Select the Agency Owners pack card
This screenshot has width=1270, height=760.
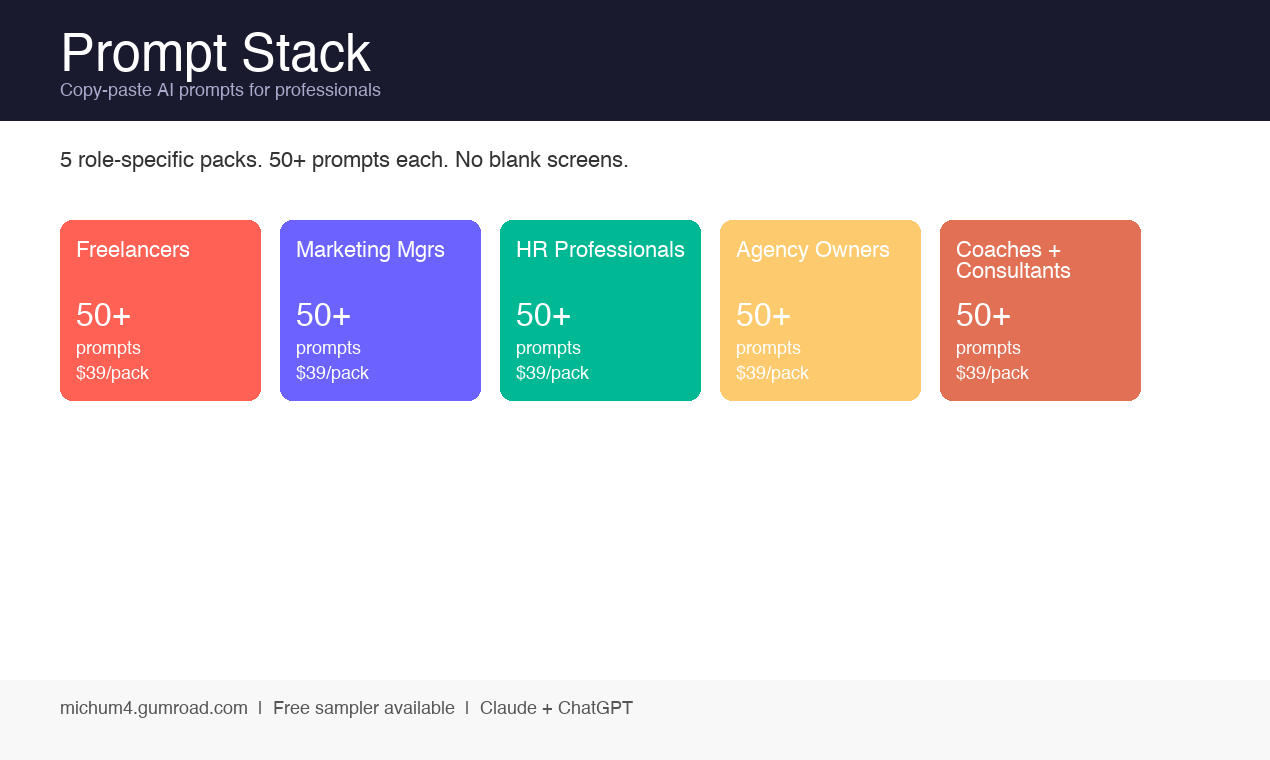[x=820, y=310]
